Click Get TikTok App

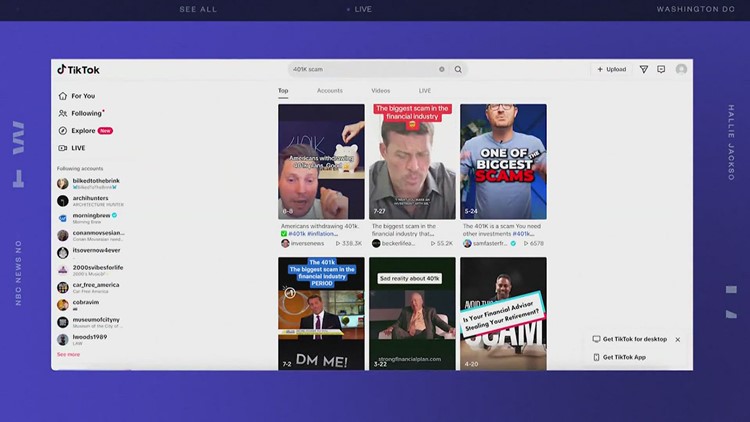(619, 357)
